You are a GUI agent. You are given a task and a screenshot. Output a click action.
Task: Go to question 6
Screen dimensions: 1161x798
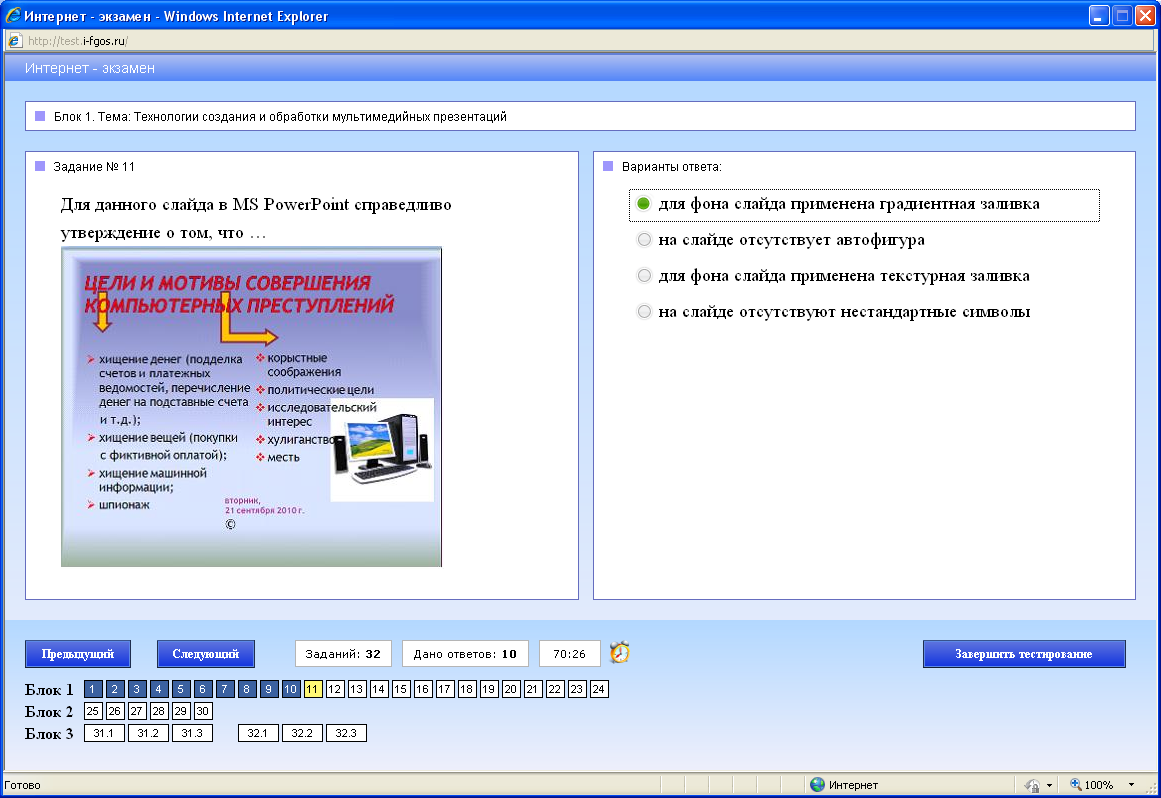click(202, 689)
